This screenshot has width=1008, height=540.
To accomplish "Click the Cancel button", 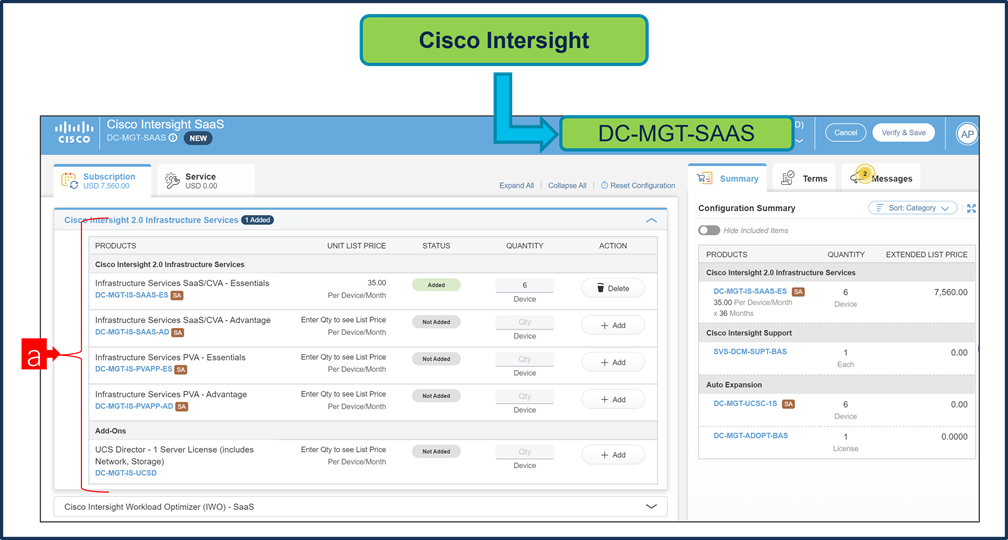I will [845, 132].
